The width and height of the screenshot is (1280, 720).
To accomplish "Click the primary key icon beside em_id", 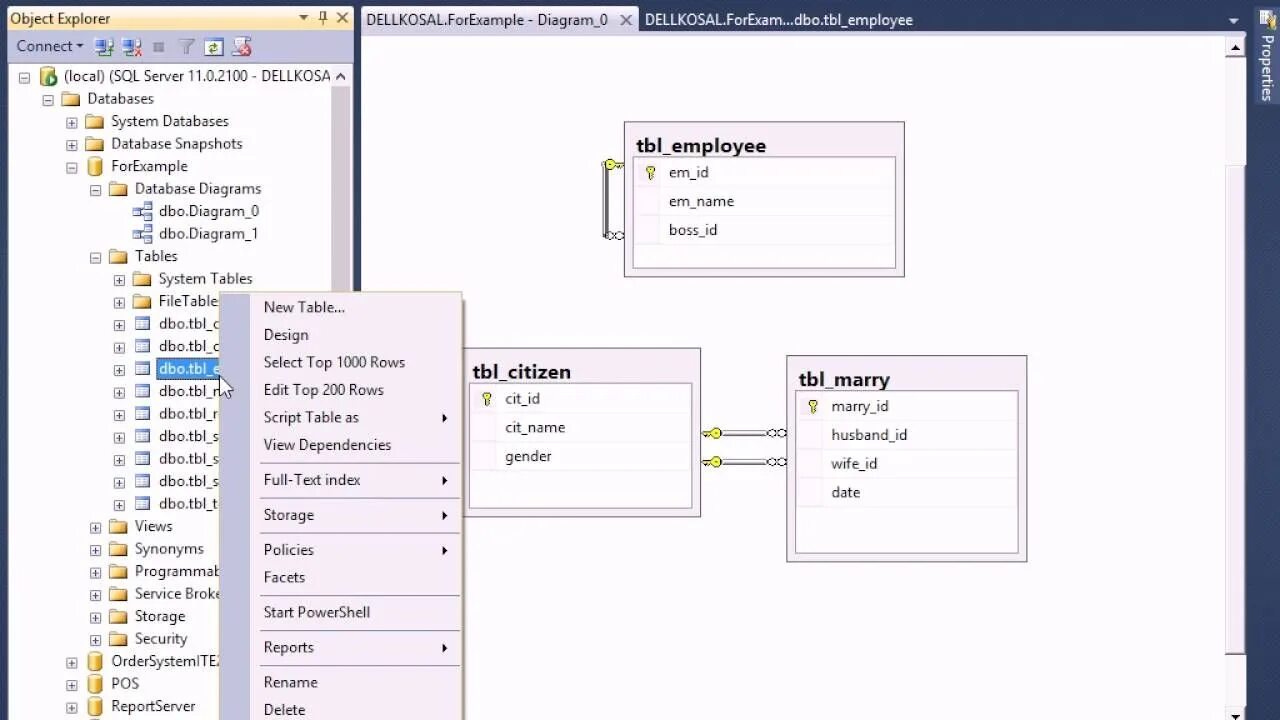I will click(649, 172).
